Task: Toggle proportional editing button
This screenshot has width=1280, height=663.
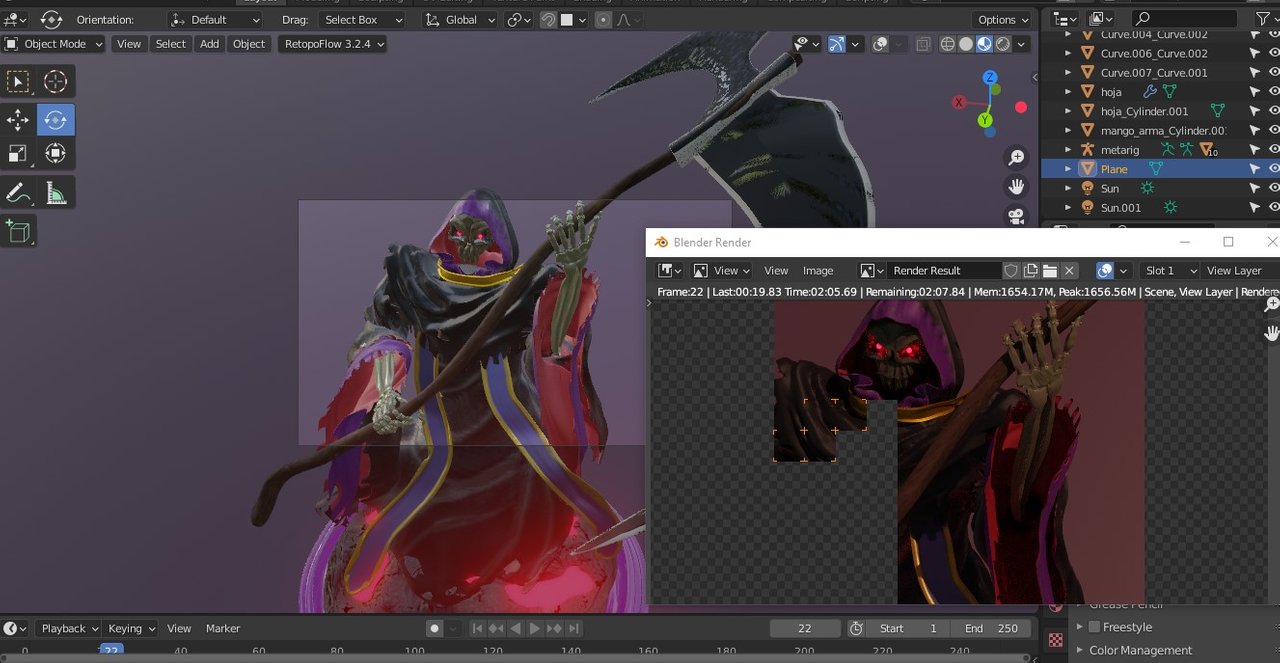Action: click(602, 19)
